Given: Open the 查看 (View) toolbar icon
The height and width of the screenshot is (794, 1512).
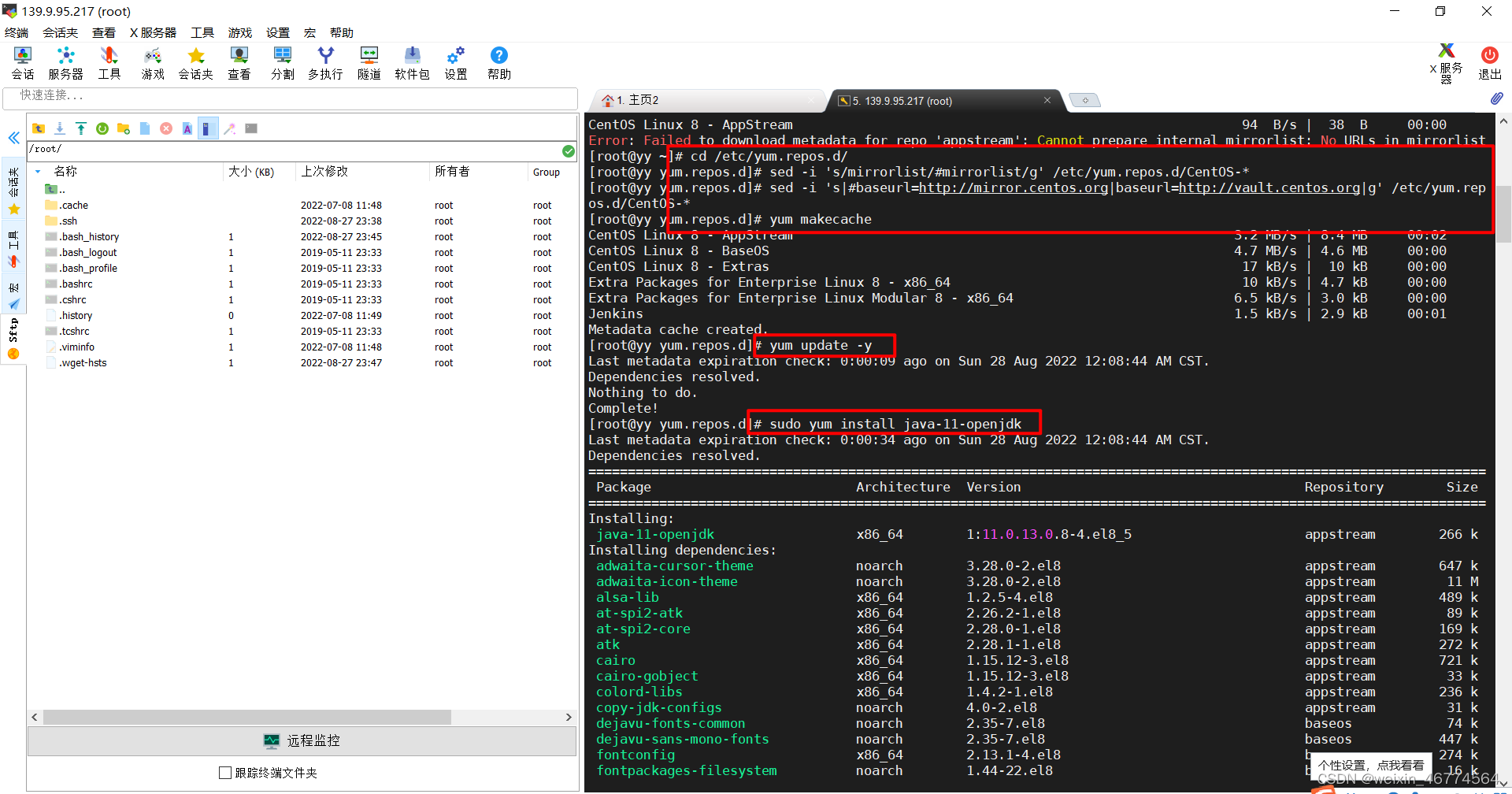Looking at the screenshot, I should point(239,63).
